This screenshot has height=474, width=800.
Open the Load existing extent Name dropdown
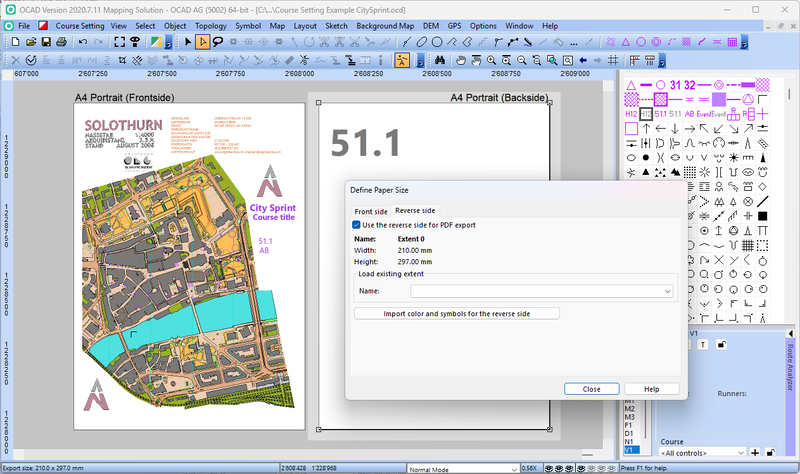click(x=541, y=291)
